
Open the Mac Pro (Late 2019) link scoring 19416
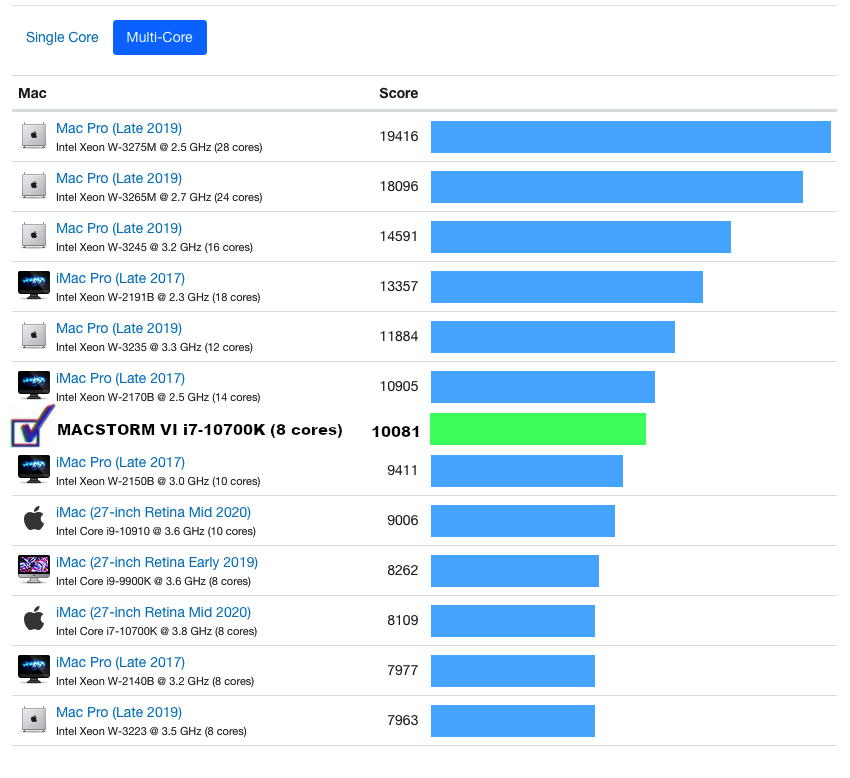119,128
